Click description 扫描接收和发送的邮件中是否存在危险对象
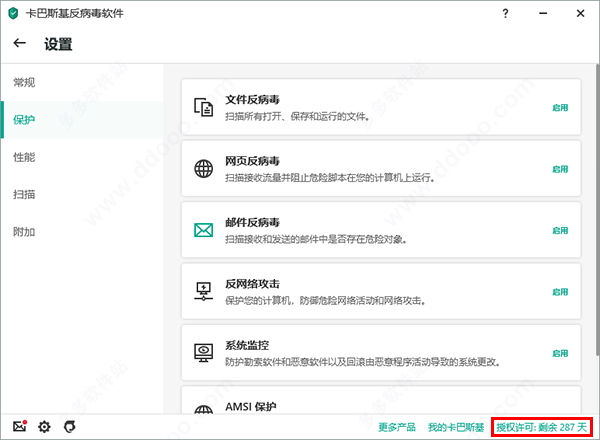This screenshot has width=600, height=440. (316, 240)
